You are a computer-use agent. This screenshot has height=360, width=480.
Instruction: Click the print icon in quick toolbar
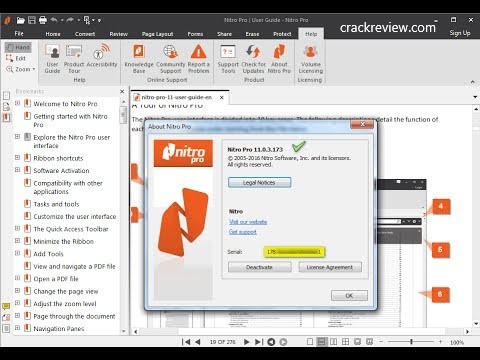point(43,20)
